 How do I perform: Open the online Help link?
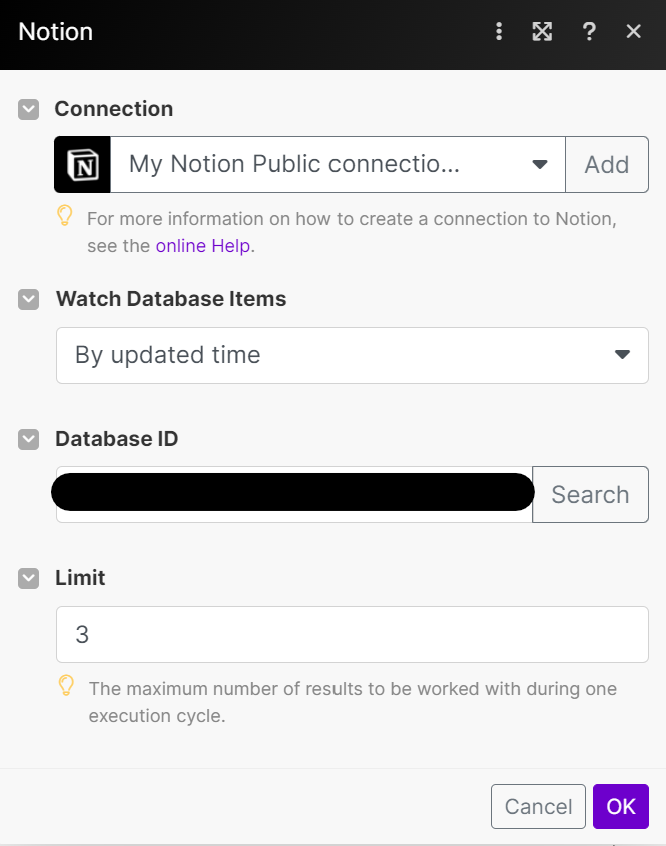(203, 246)
